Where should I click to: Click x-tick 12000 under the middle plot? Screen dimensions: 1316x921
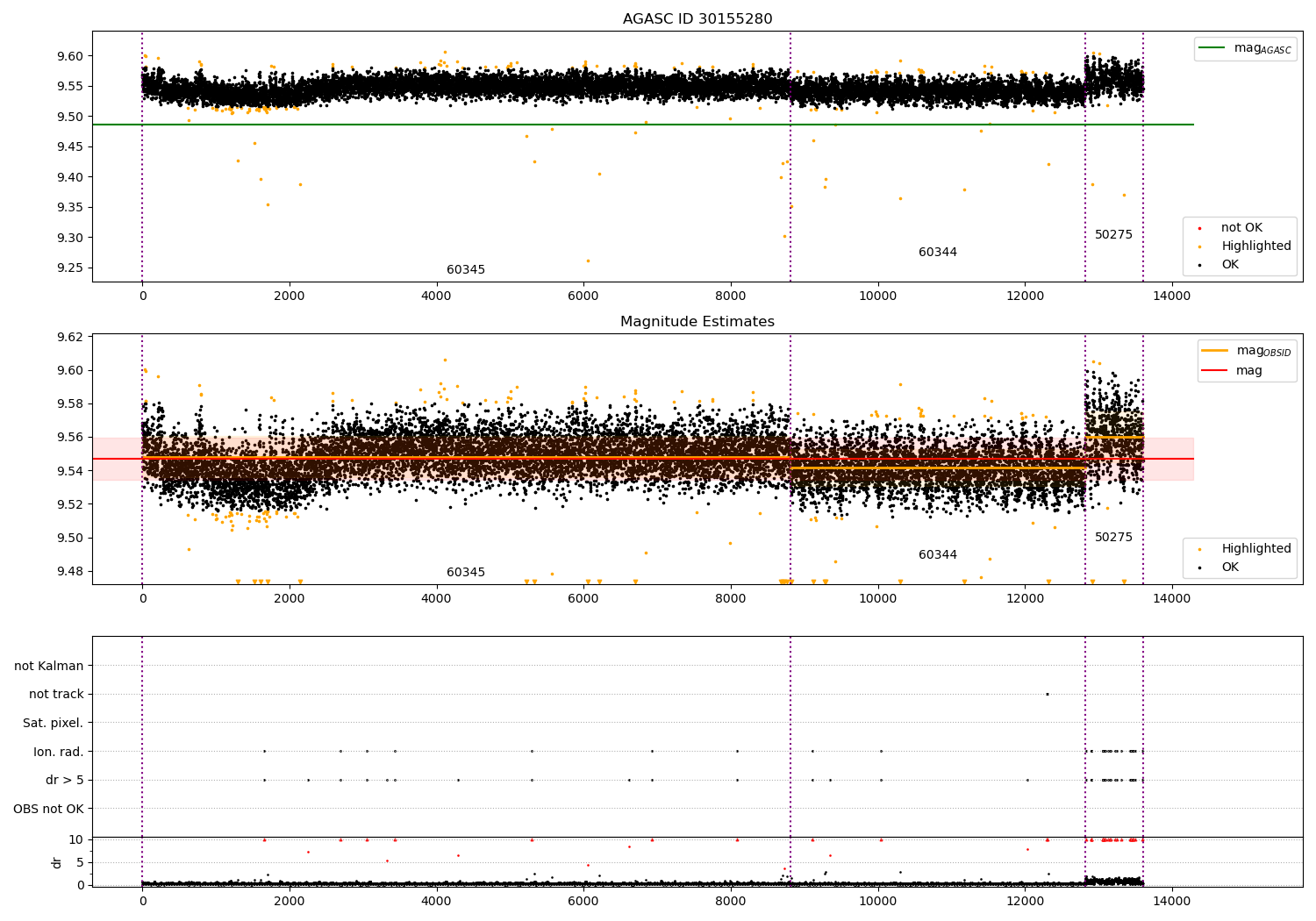(x=1025, y=599)
